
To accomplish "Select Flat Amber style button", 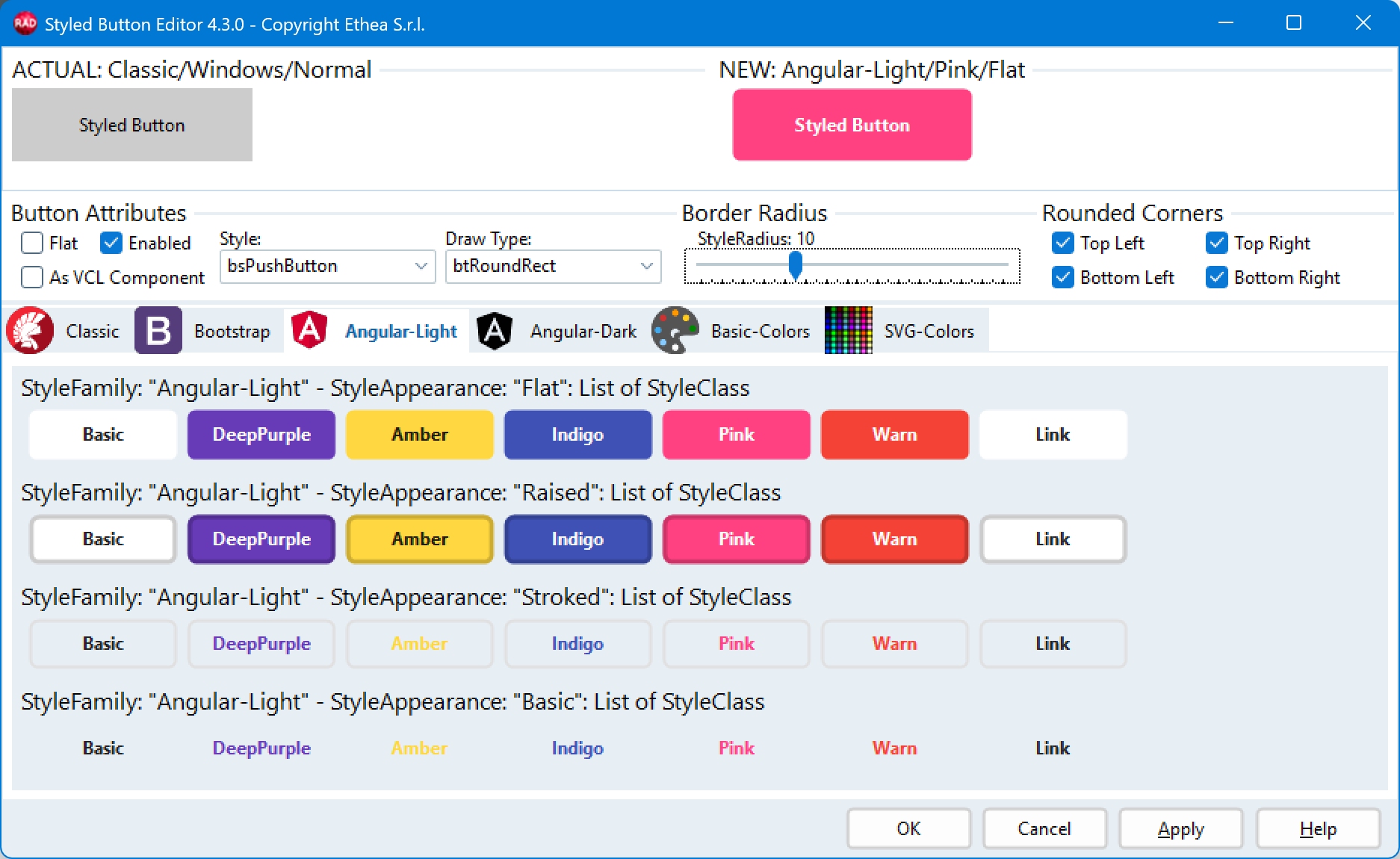I will click(x=420, y=435).
